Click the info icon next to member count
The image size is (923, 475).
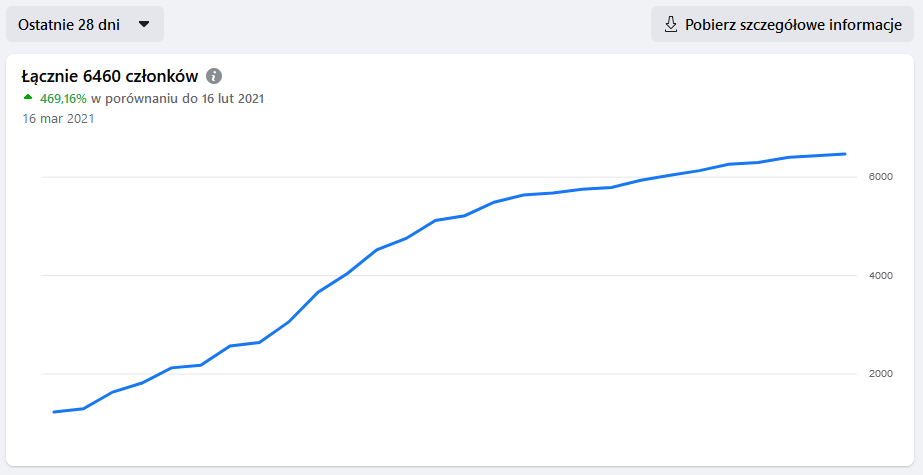point(214,76)
